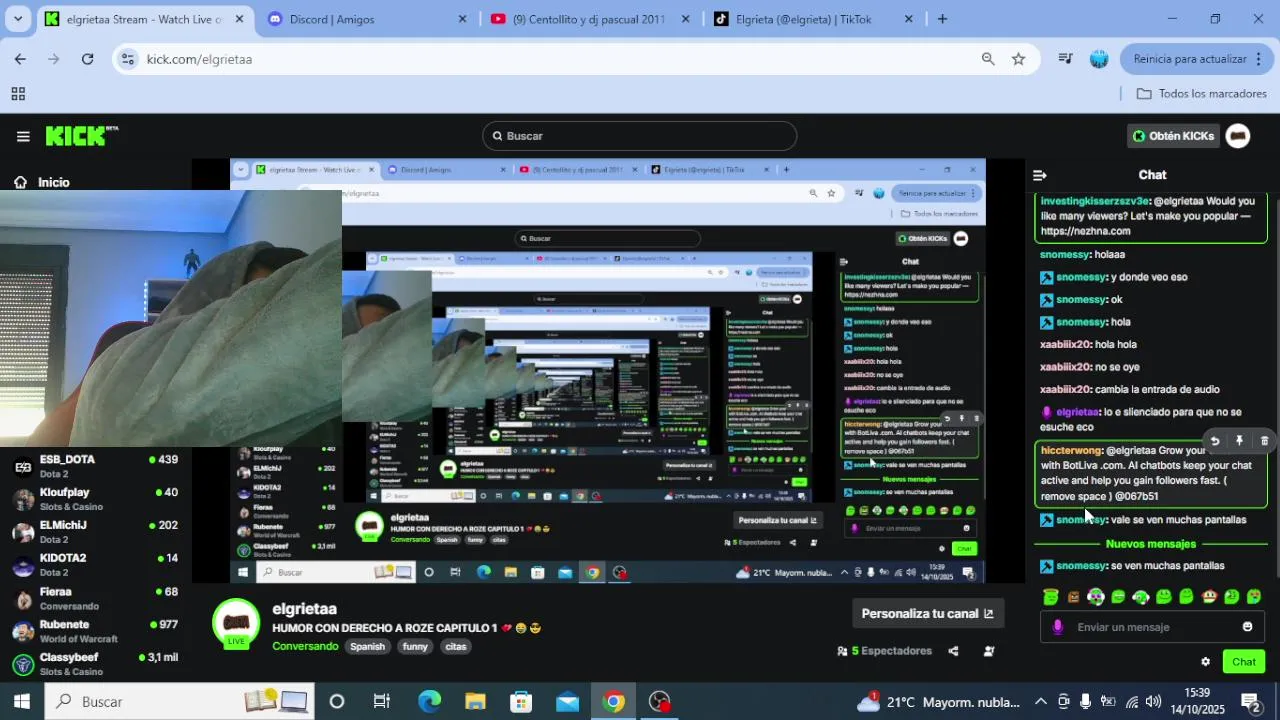This screenshot has width=1280, height=720.
Task: Open OBS Studio from taskbar
Action: tap(659, 702)
